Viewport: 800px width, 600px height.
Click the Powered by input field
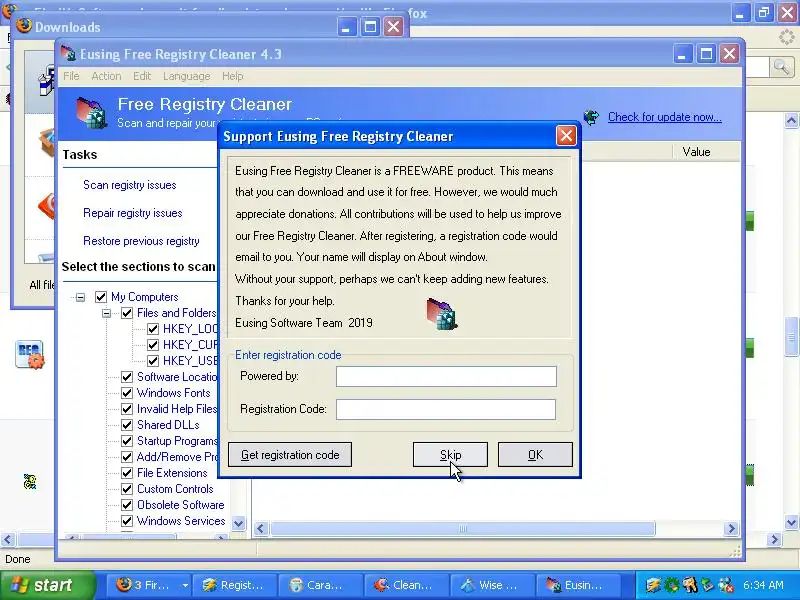tap(446, 377)
